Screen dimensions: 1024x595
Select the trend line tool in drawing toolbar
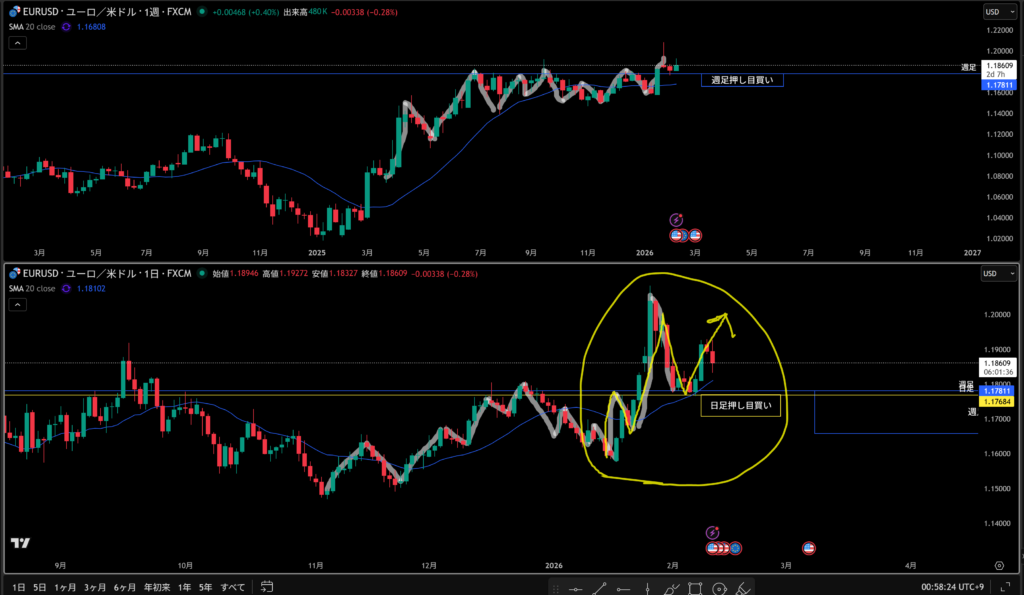click(x=601, y=588)
